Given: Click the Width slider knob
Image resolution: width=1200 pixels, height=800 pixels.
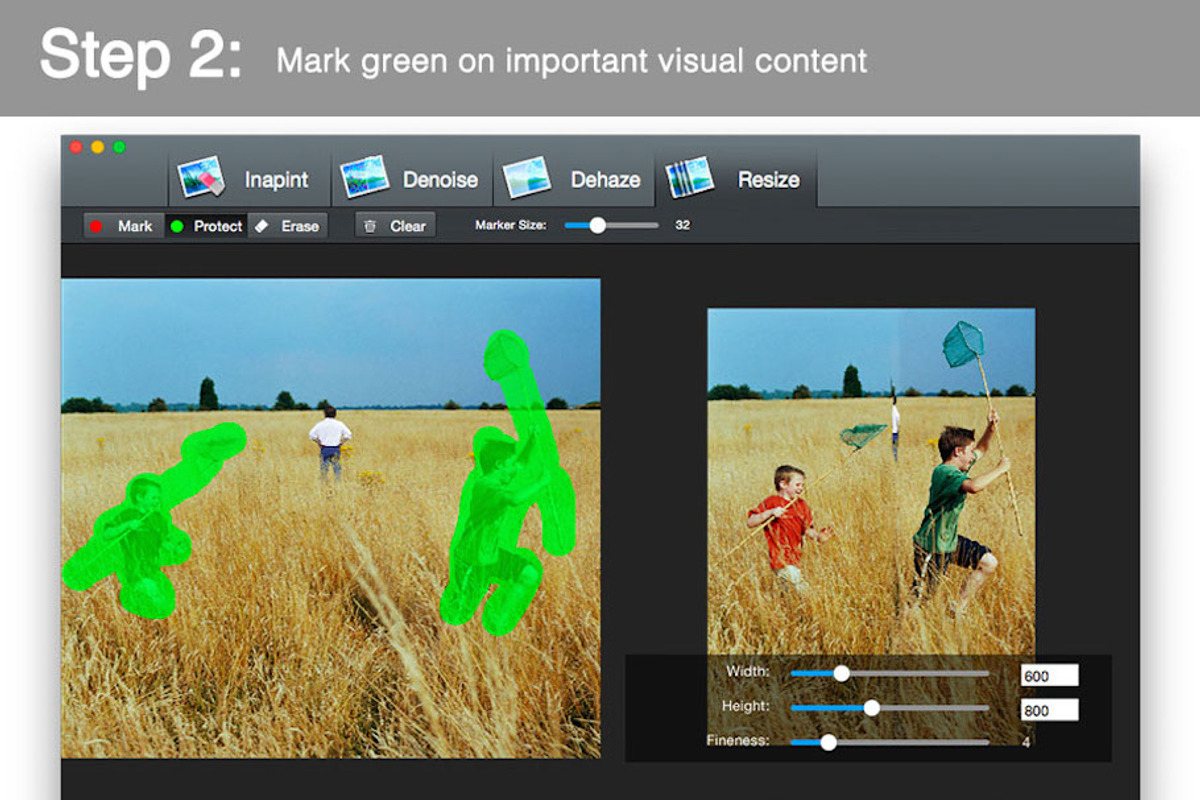Looking at the screenshot, I should click(x=841, y=673).
